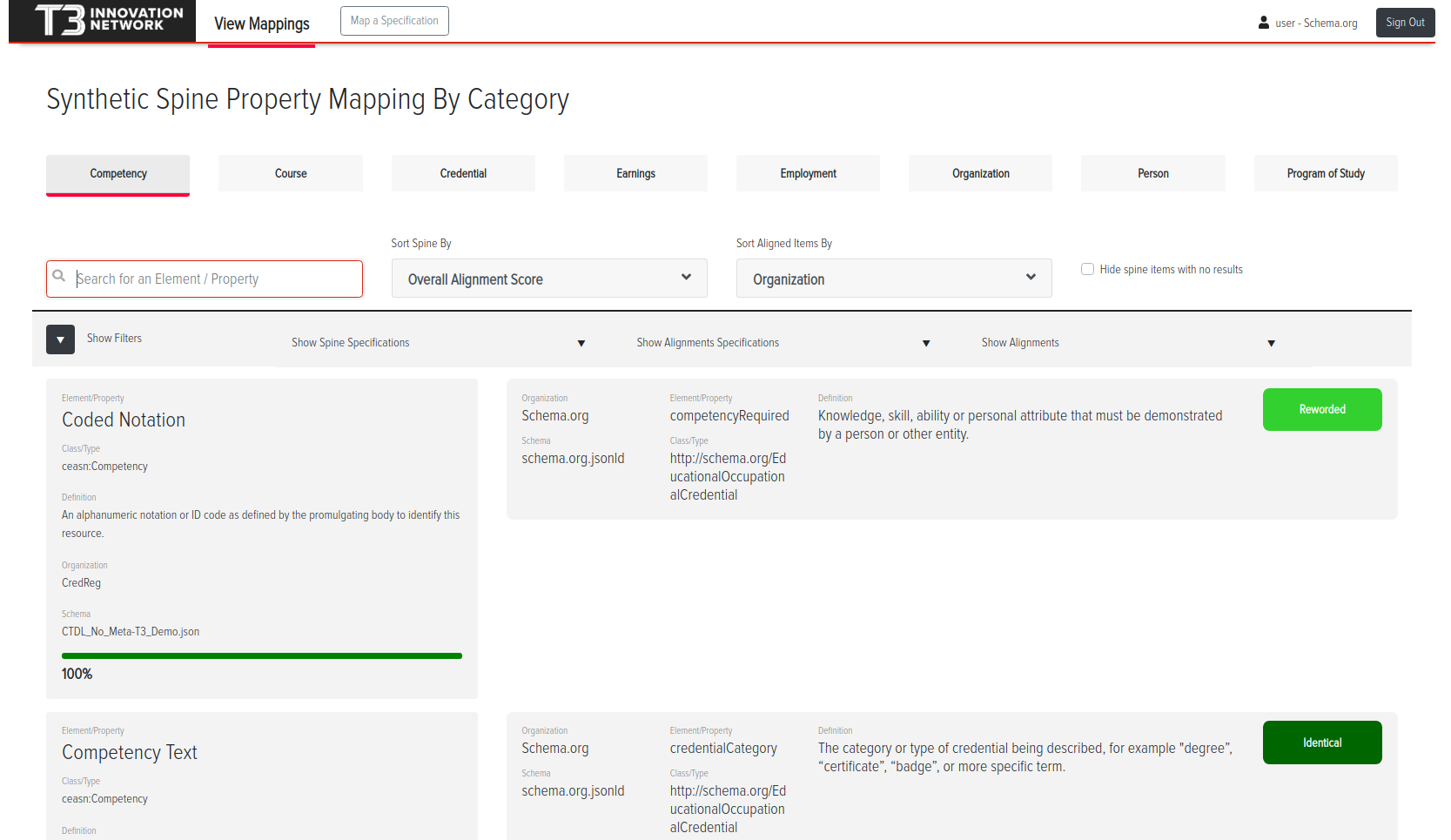The image size is (1451, 840).
Task: Open the View Mappings tab
Action: 262,24
